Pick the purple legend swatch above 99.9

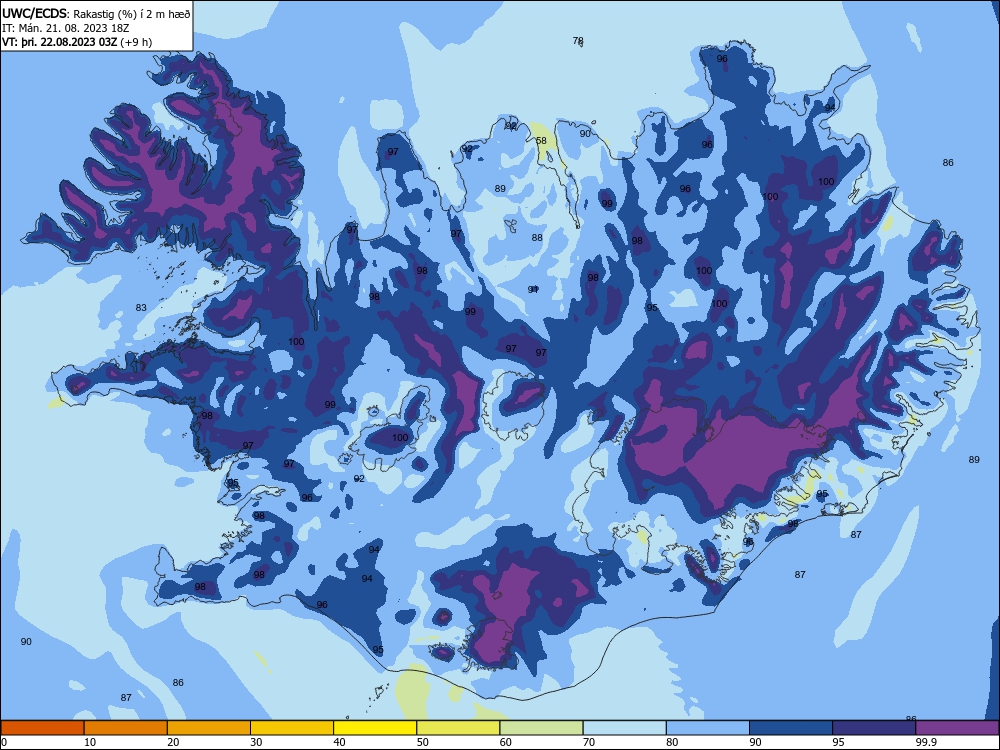point(957,728)
